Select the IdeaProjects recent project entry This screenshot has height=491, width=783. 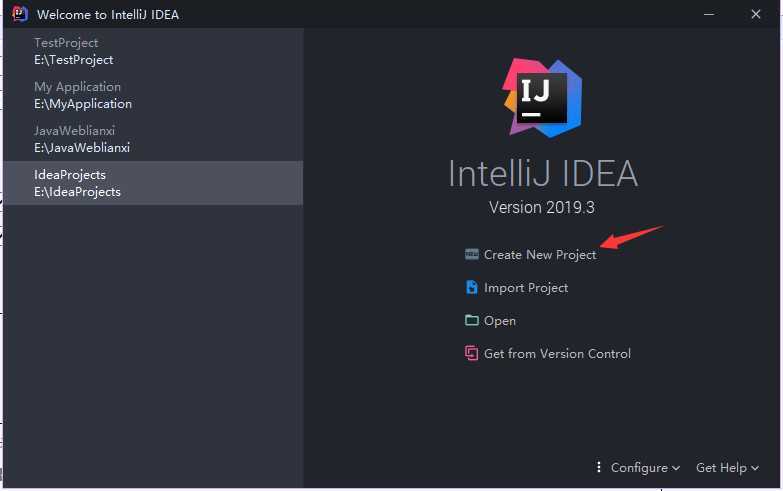(x=153, y=183)
